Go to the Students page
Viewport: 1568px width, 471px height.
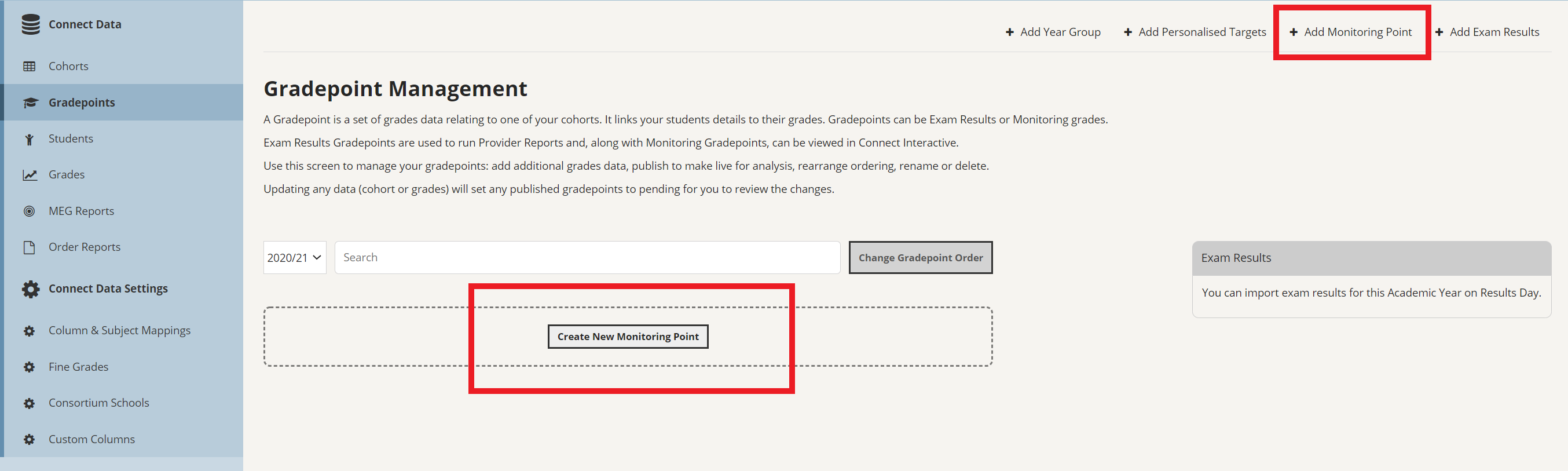(x=123, y=139)
